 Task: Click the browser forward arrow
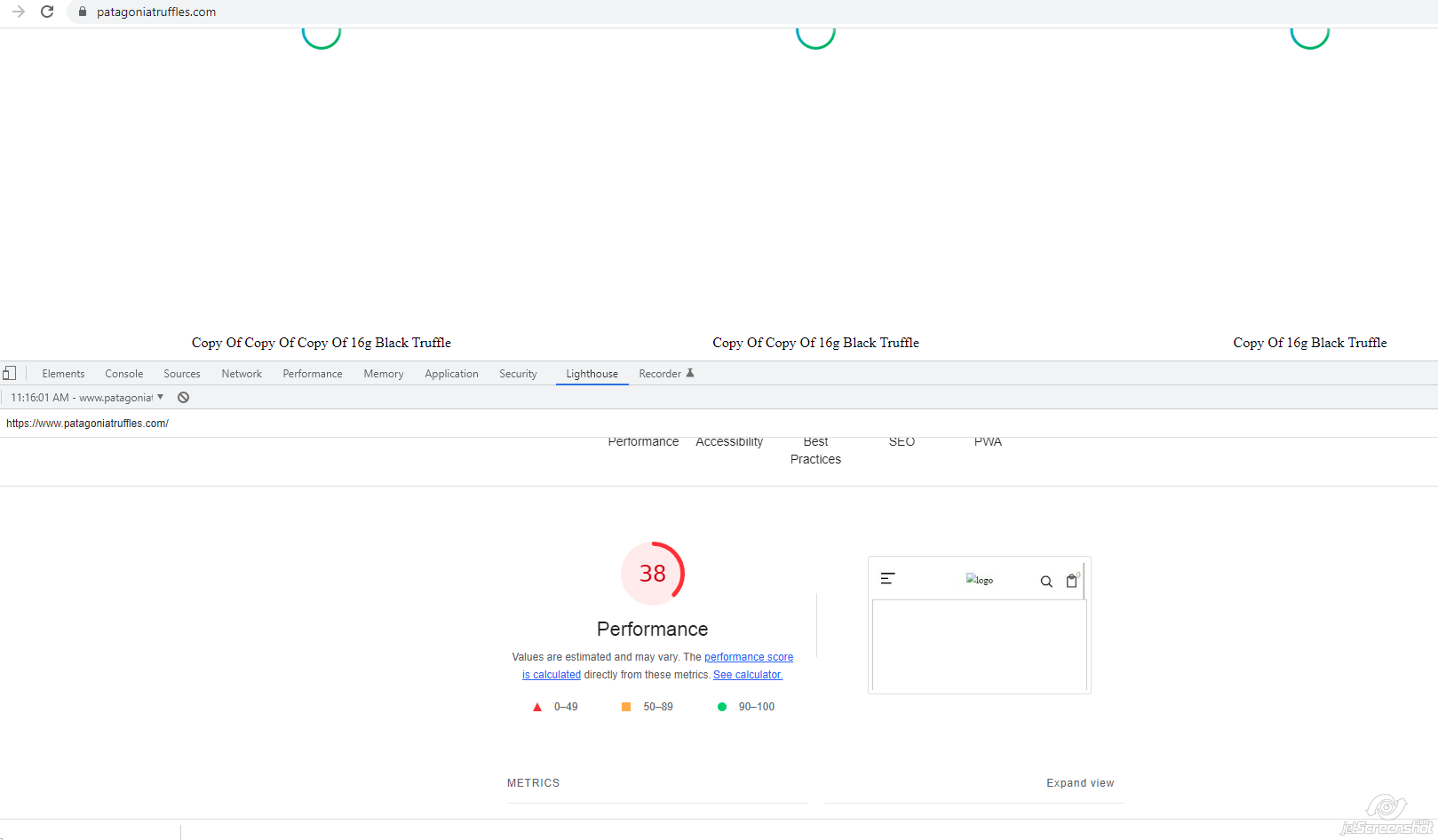(18, 12)
